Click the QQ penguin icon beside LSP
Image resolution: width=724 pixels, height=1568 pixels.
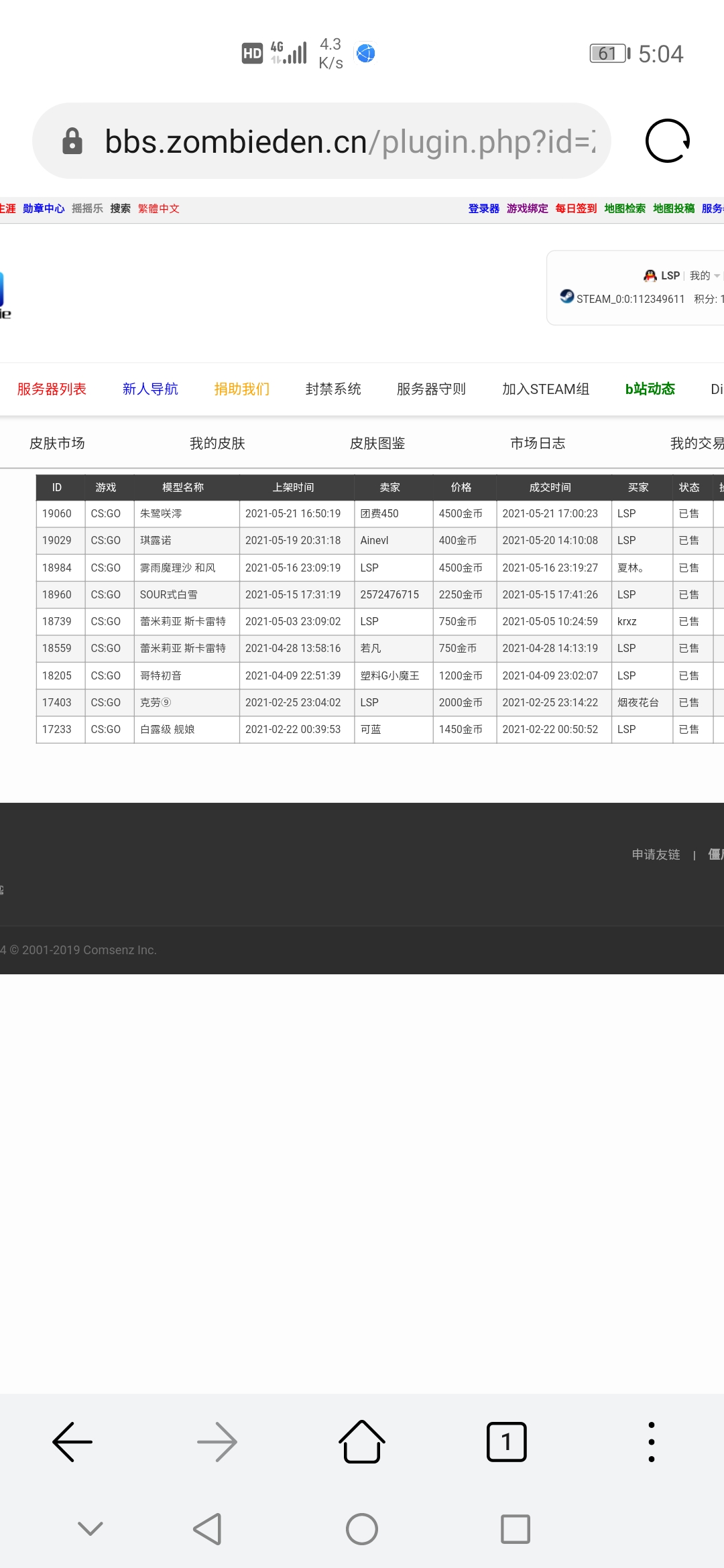coord(650,275)
